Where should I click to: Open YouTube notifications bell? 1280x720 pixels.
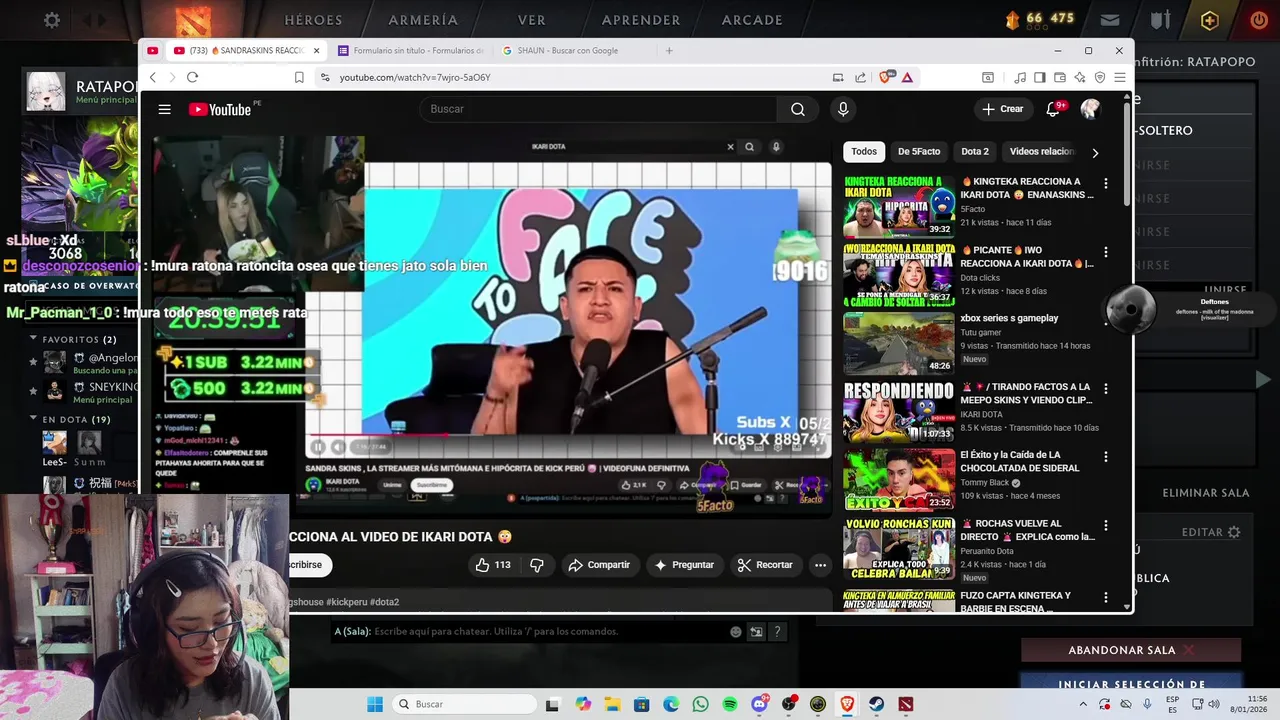(x=1053, y=109)
